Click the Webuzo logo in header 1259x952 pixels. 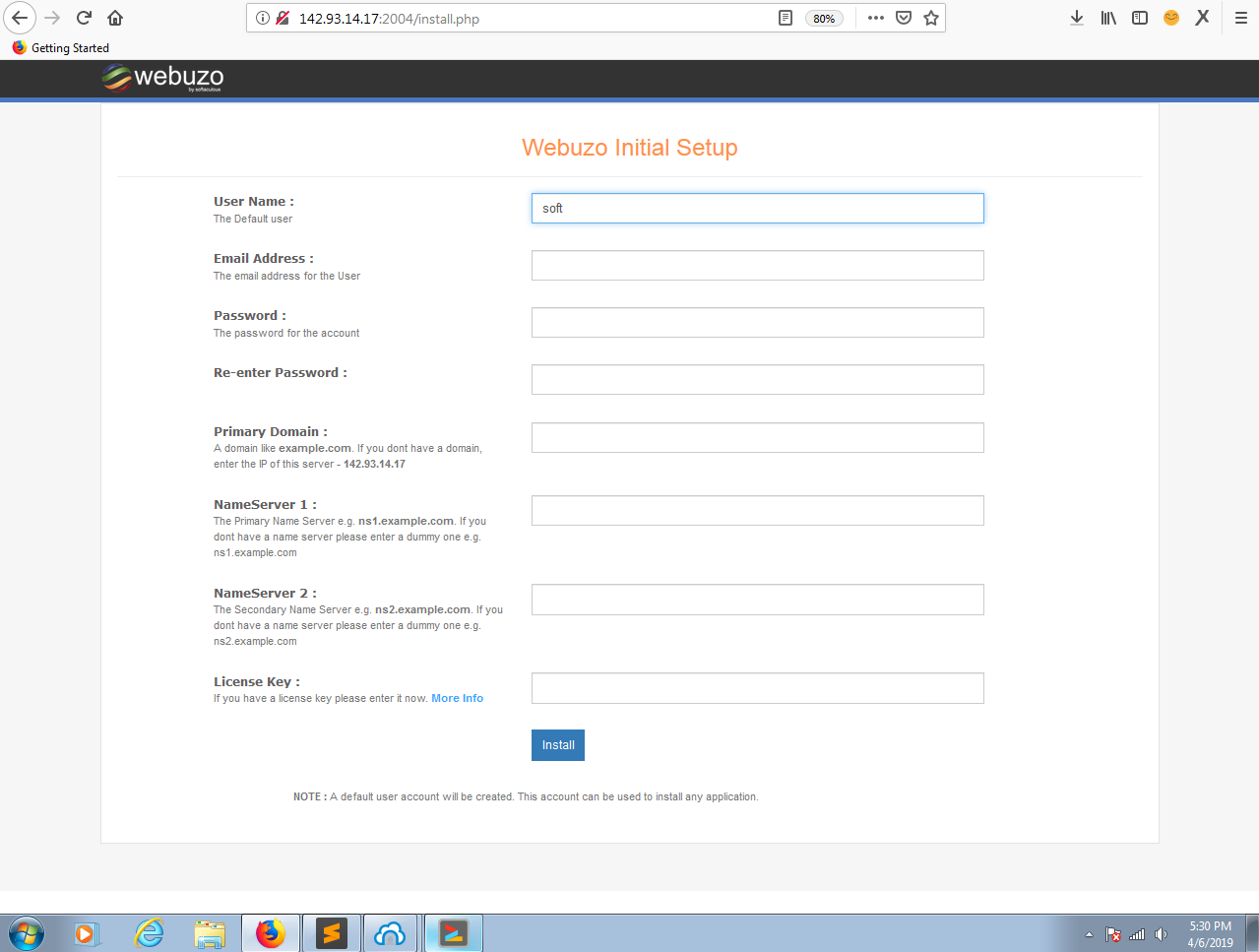point(163,78)
